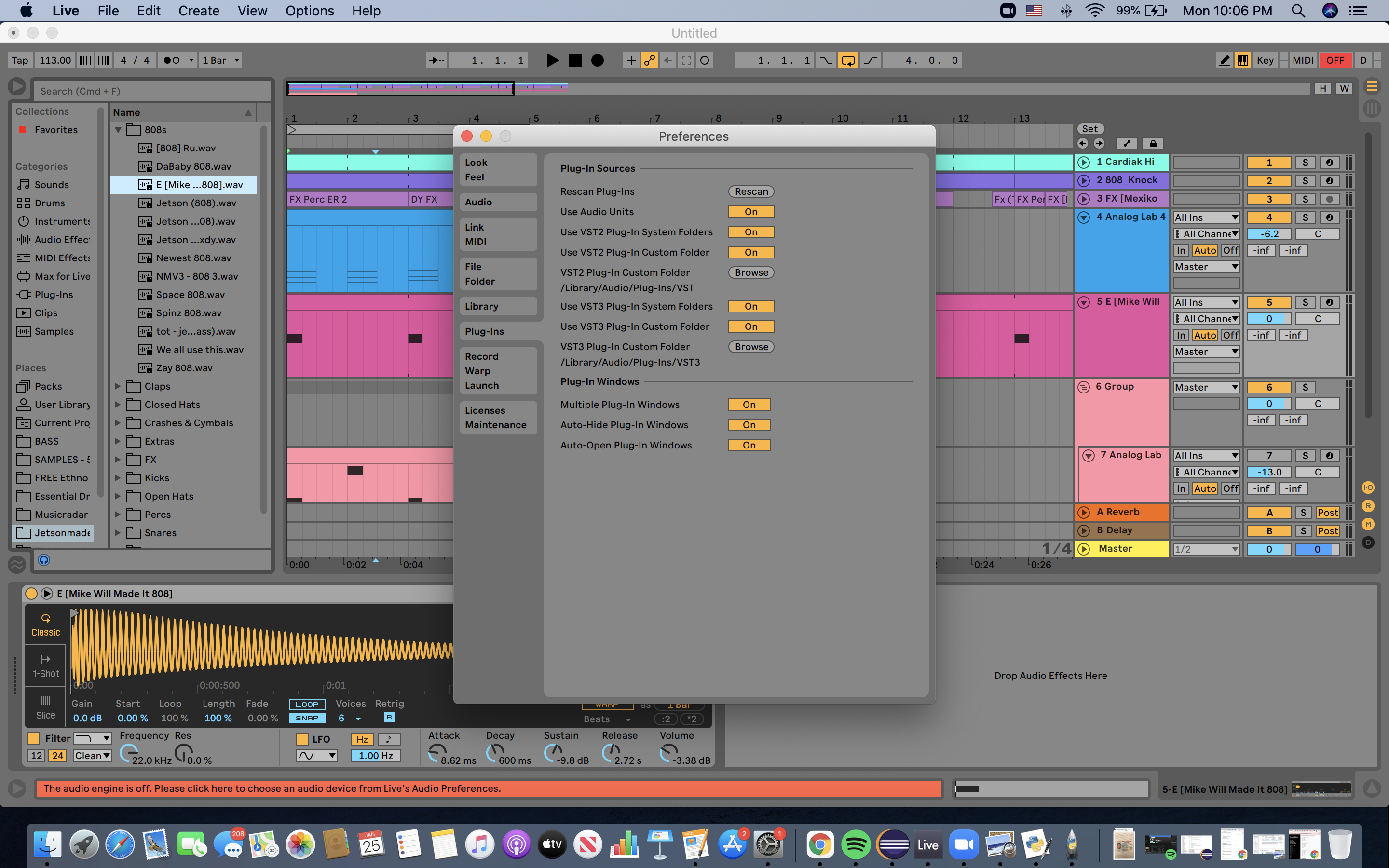Expand the Closed Hats folder
The width and height of the screenshot is (1389, 868).
(118, 404)
